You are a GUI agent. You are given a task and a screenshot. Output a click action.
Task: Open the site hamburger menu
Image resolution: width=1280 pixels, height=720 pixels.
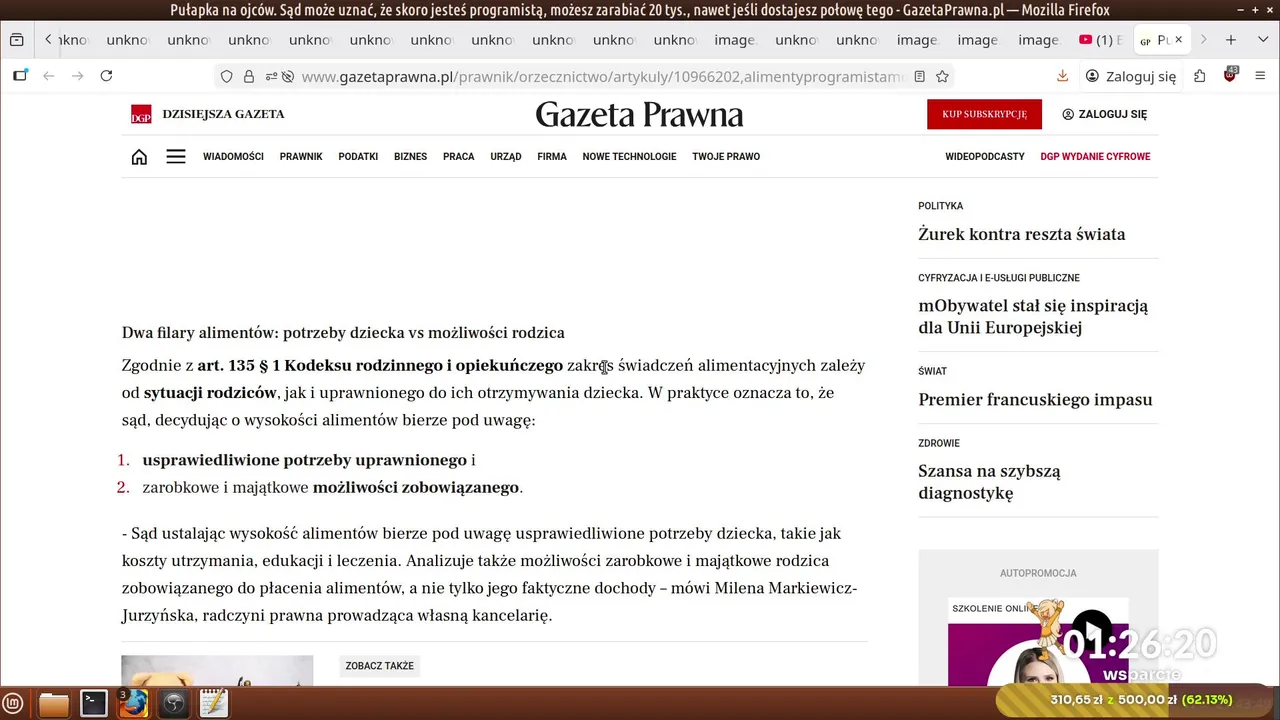tap(176, 157)
